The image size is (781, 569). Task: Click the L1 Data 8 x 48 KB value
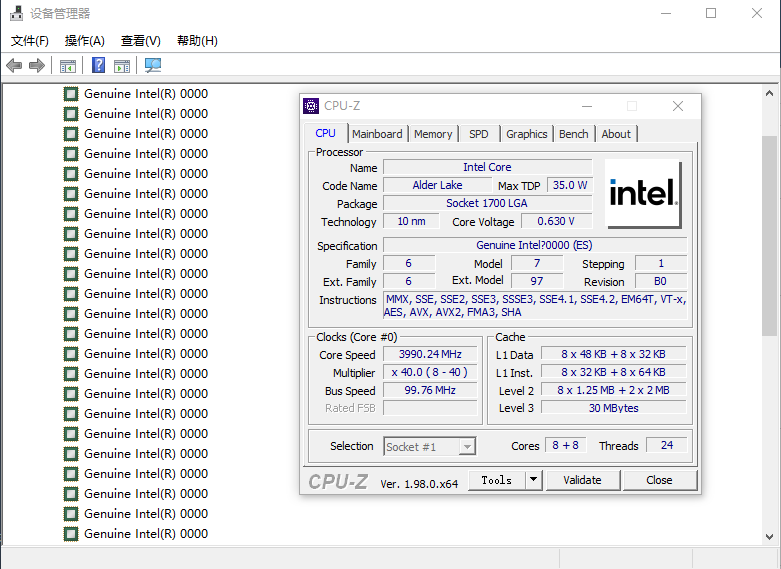pyautogui.click(x=614, y=354)
